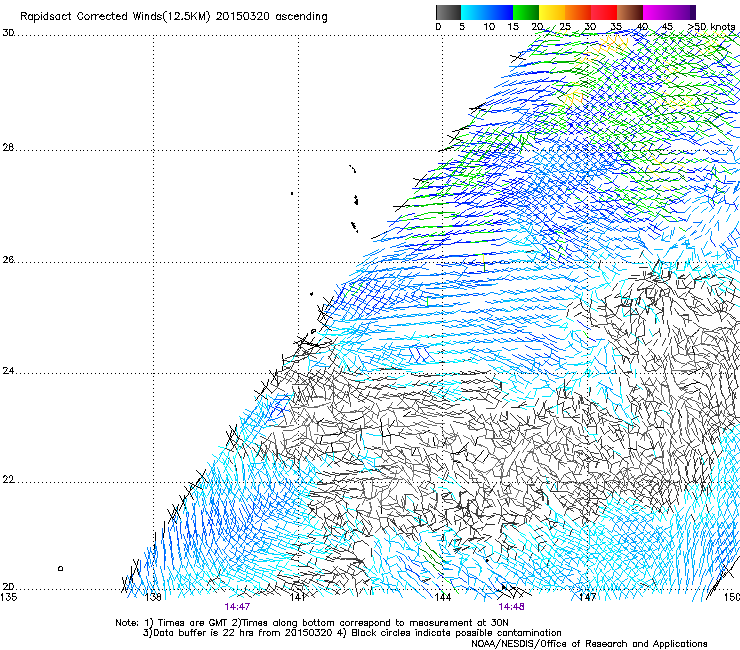
Task: Click the red 30-35 knots legend swatch
Action: pos(604,12)
